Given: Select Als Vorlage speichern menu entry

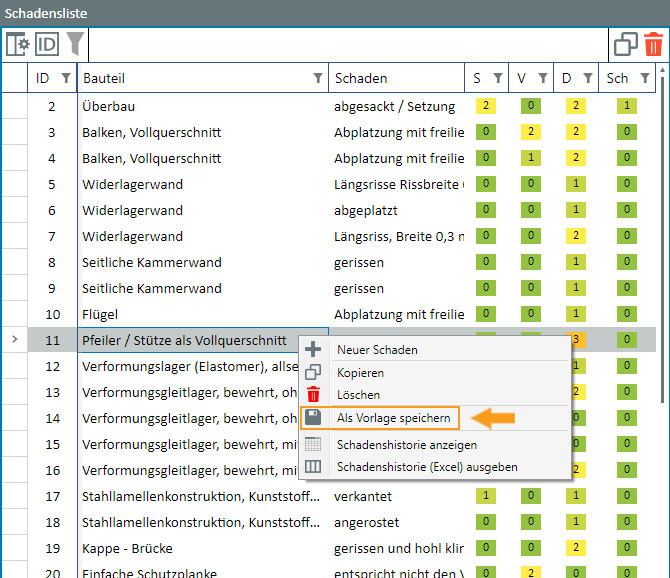Looking at the screenshot, I should pyautogui.click(x=393, y=417).
